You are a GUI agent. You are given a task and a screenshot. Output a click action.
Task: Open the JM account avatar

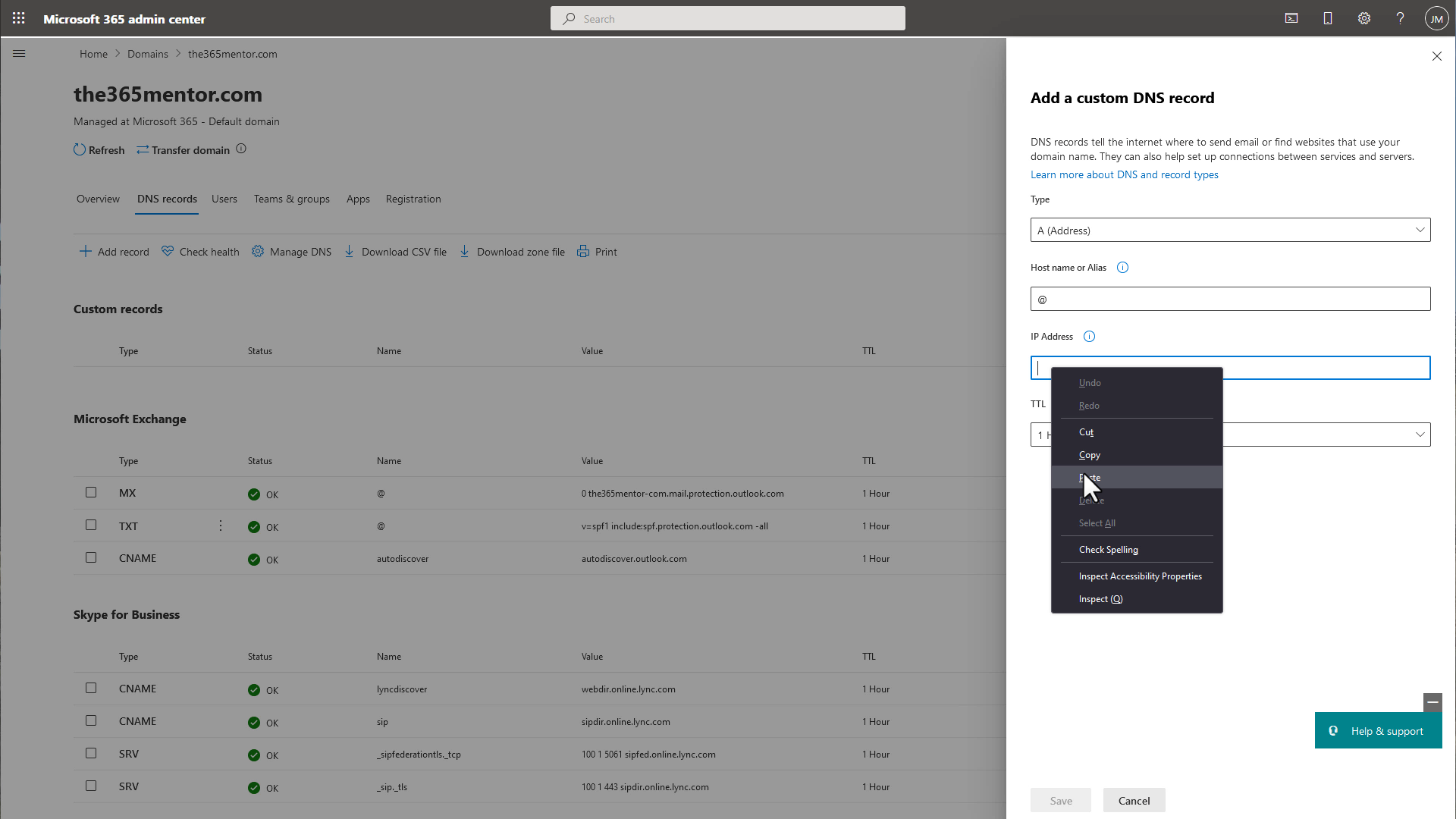1436,18
